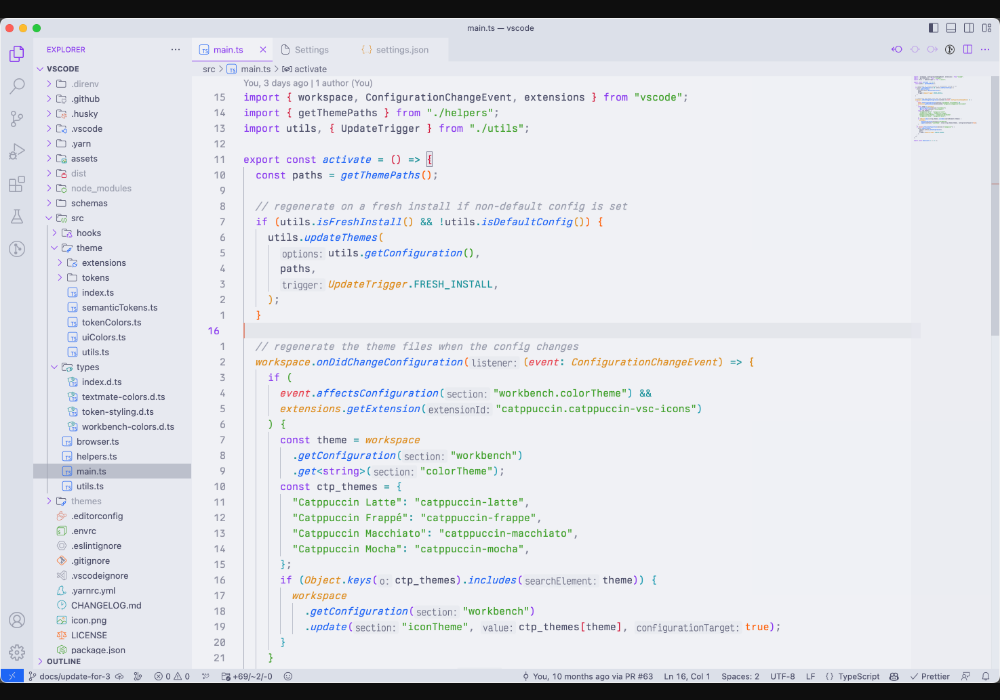The image size is (1000, 700).
Task: Open the Run and Debug icon
Action: click(x=16, y=152)
